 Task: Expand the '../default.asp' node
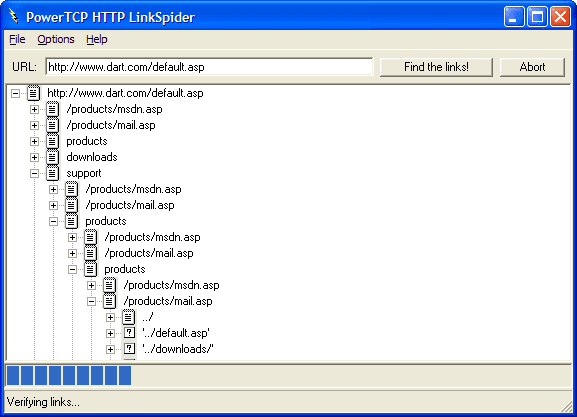[110, 333]
